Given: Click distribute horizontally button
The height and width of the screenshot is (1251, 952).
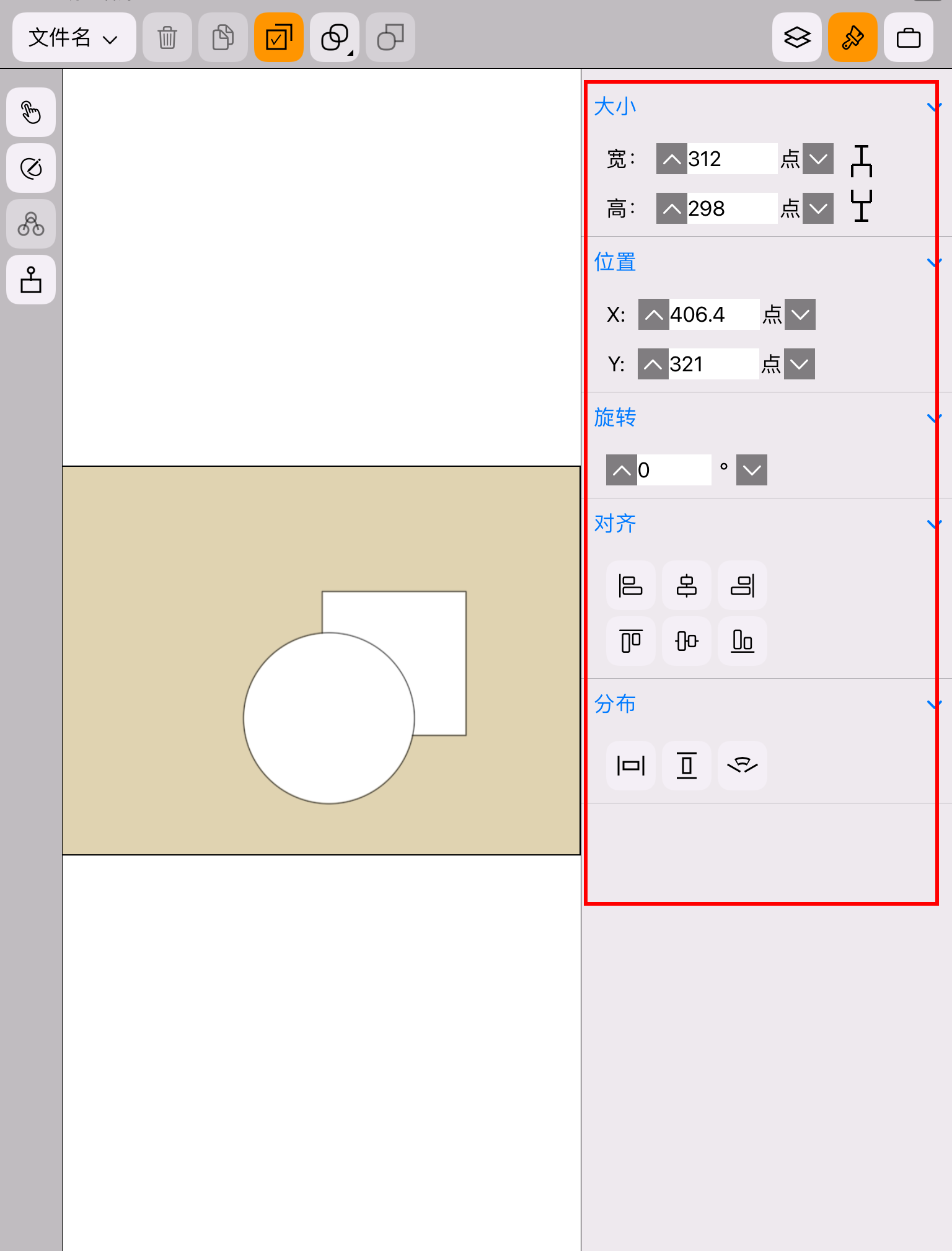Looking at the screenshot, I should 631,766.
